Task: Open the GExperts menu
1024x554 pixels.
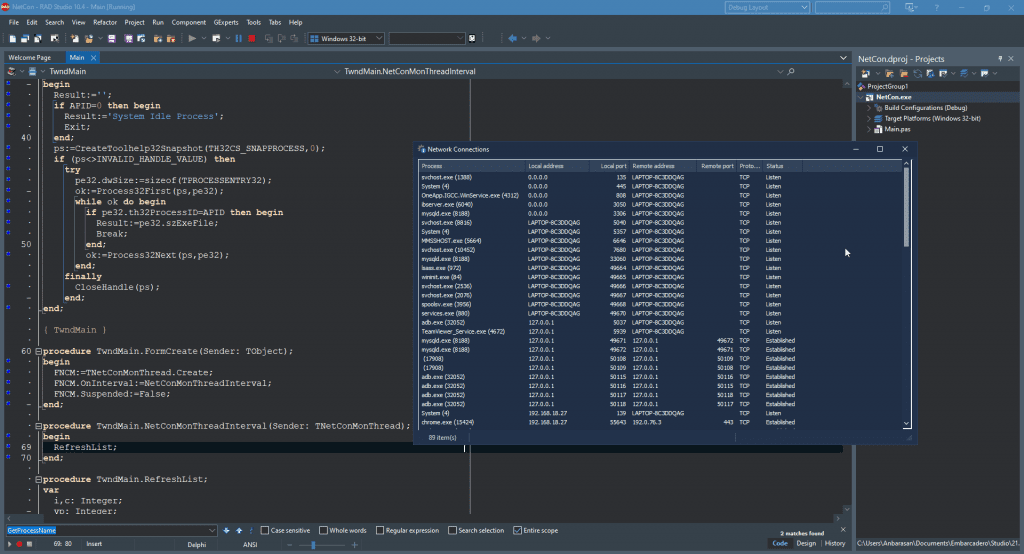Action: 226,22
